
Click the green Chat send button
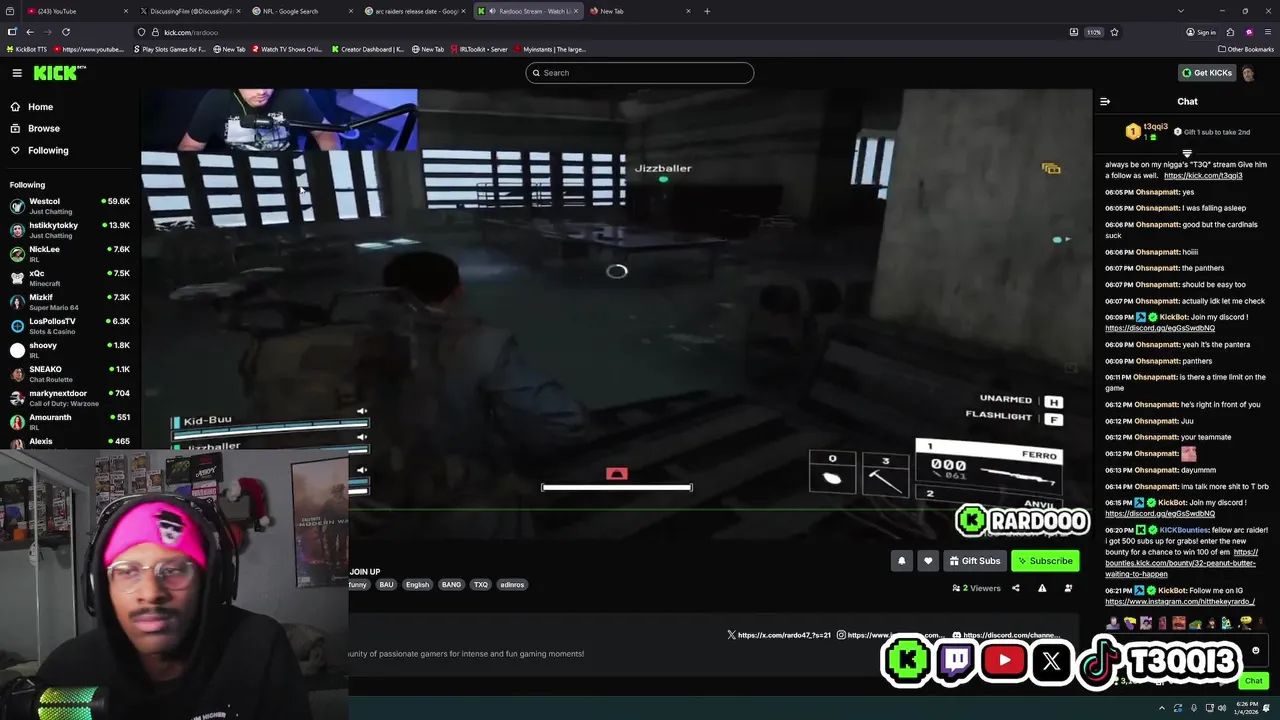[x=1253, y=681]
